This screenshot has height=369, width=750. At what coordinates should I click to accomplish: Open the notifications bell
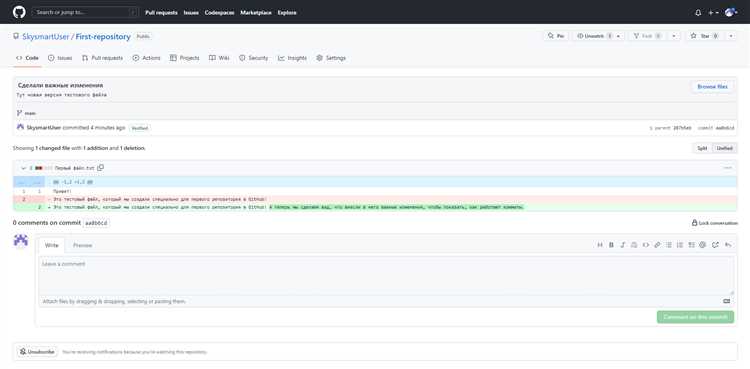[698, 12]
